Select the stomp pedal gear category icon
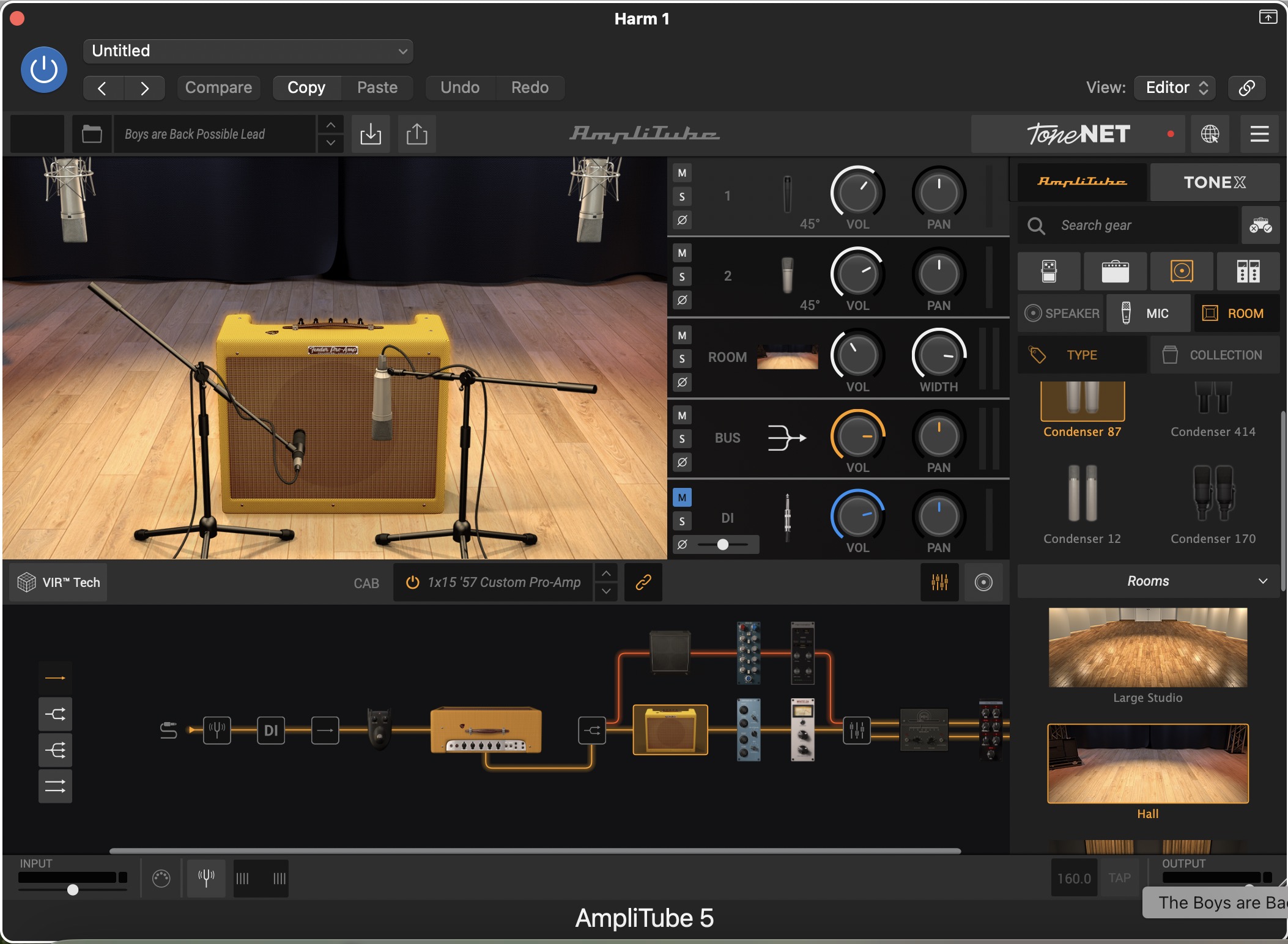Screen dimensions: 1288x944 coord(1049,271)
